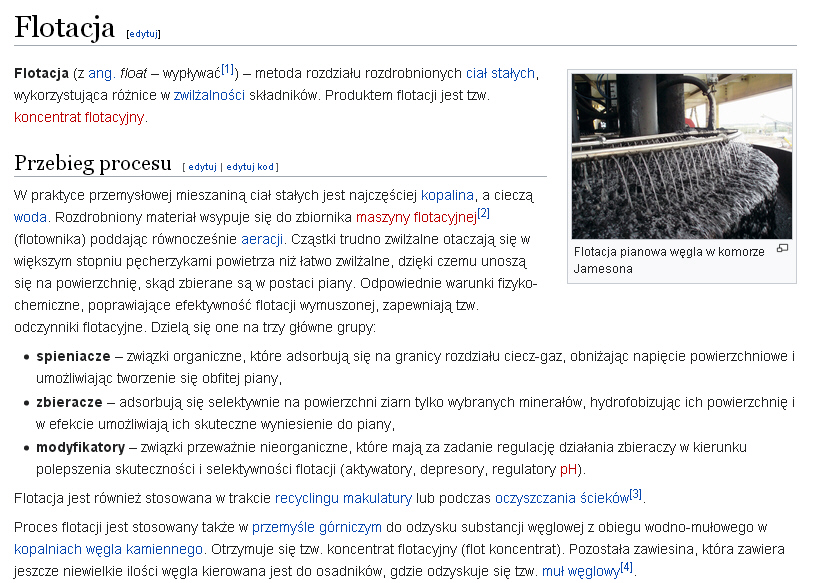Click the bold term spieniacze
Viewport: 820px width, 583px height.
click(73, 357)
